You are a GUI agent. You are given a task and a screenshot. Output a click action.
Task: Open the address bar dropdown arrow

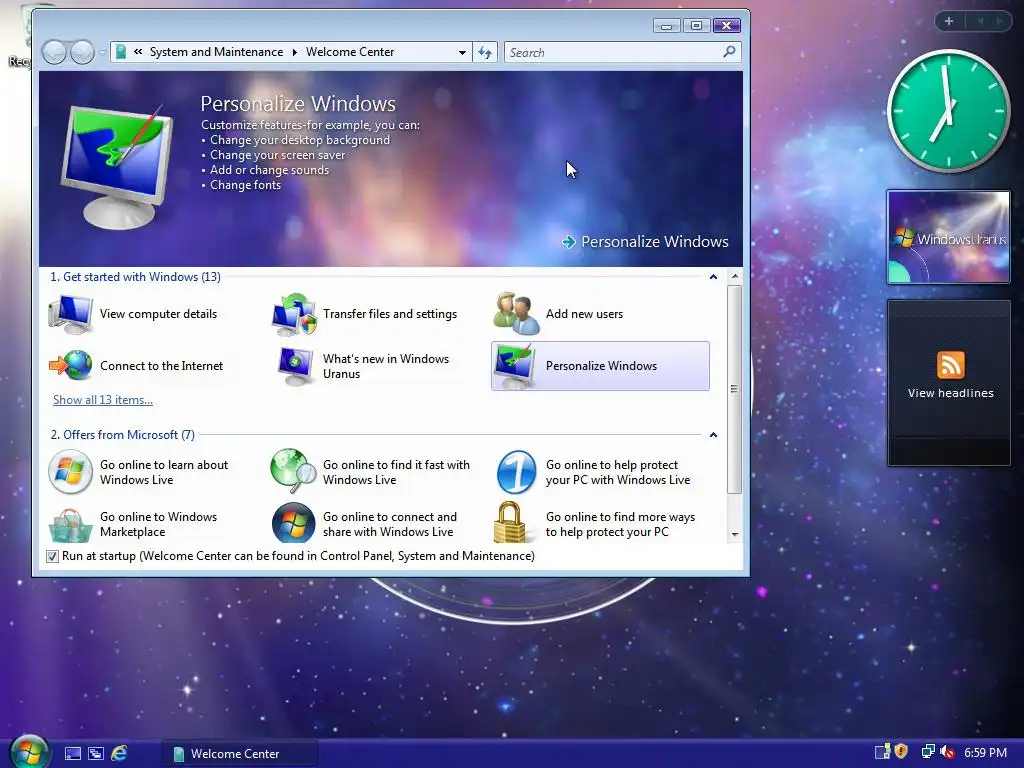tap(462, 52)
